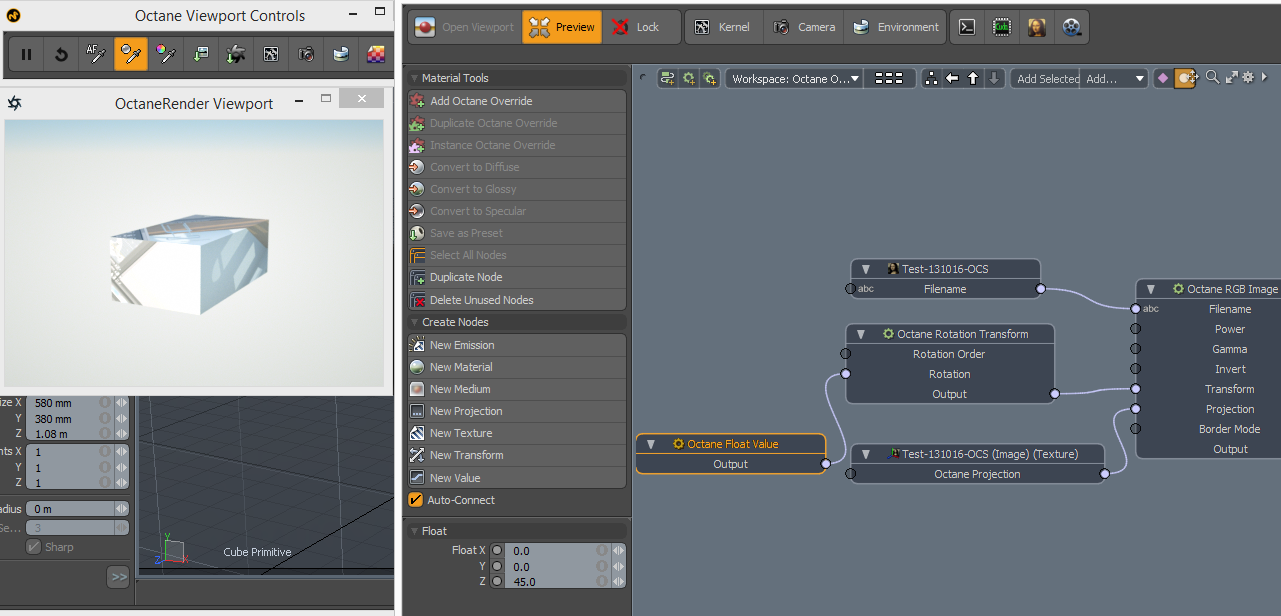Toggle the highlighted material picker eyedropper
This screenshot has height=616, width=1281.
131,54
